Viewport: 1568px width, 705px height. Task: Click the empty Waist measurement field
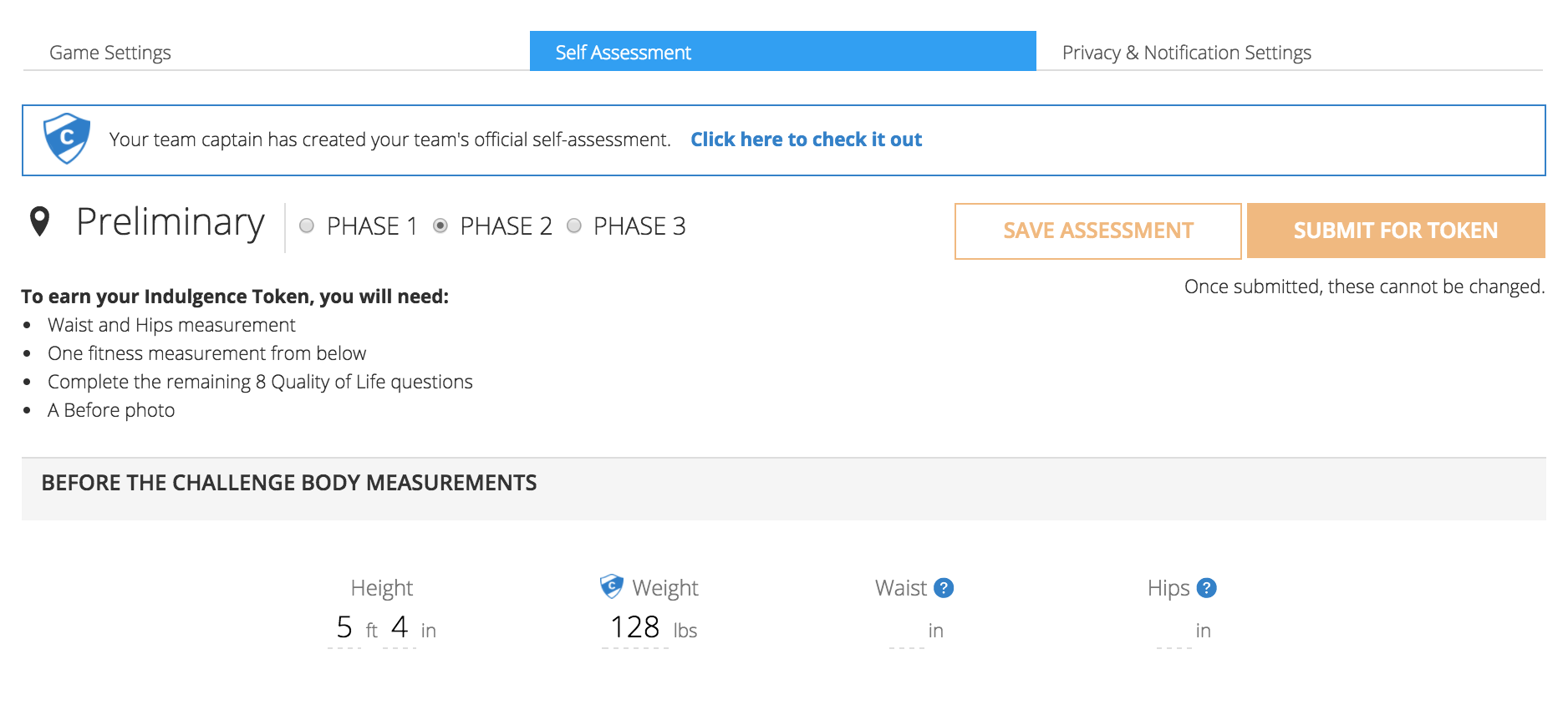[907, 630]
